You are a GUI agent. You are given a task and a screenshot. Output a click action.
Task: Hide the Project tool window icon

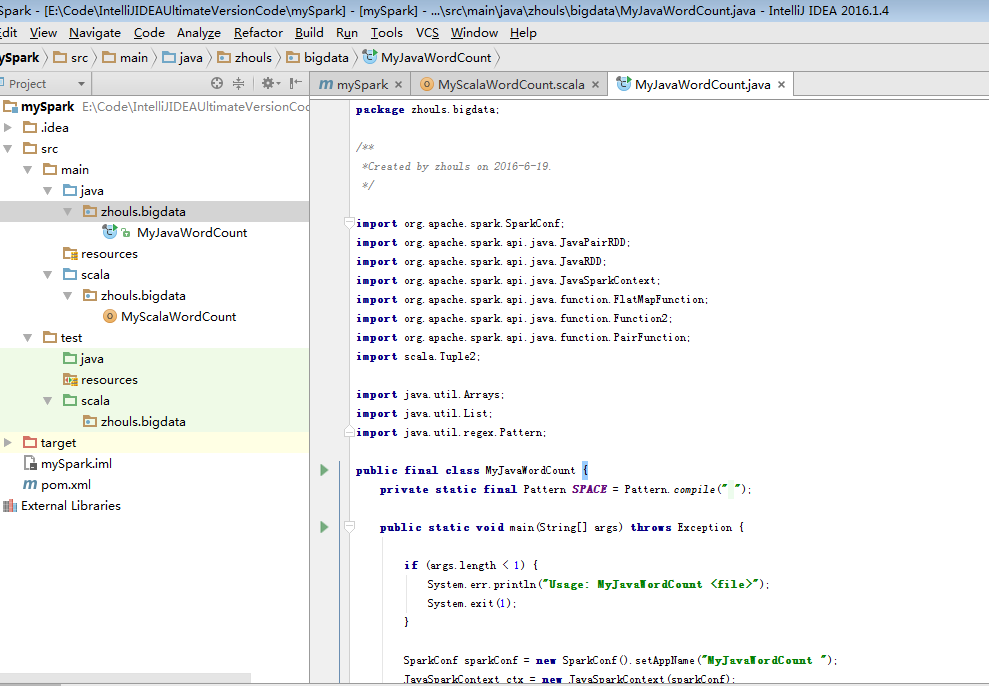click(x=295, y=83)
